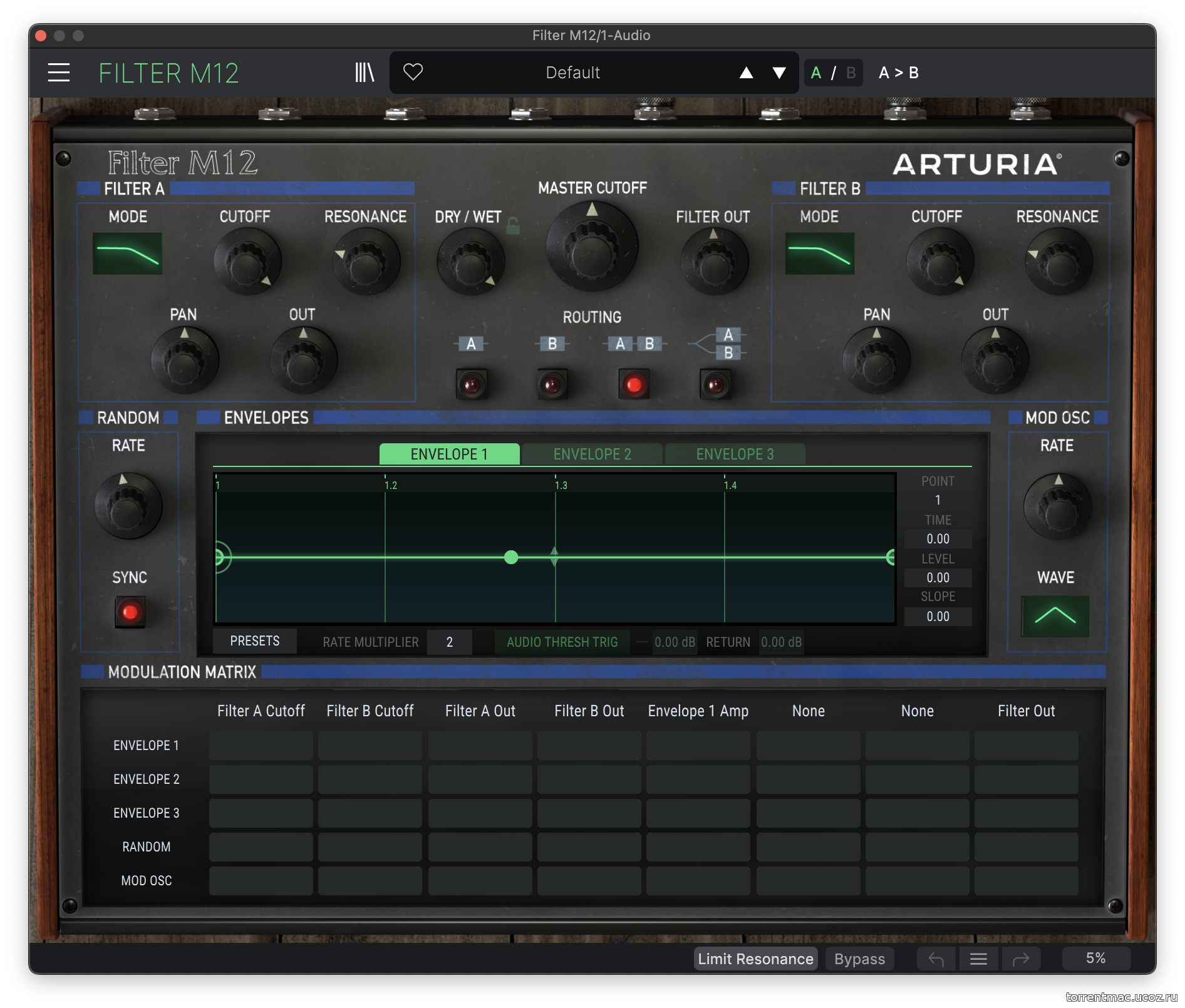Click the 1.3 timeline marker
Screen dimensions: 1185x1008
click(x=561, y=485)
